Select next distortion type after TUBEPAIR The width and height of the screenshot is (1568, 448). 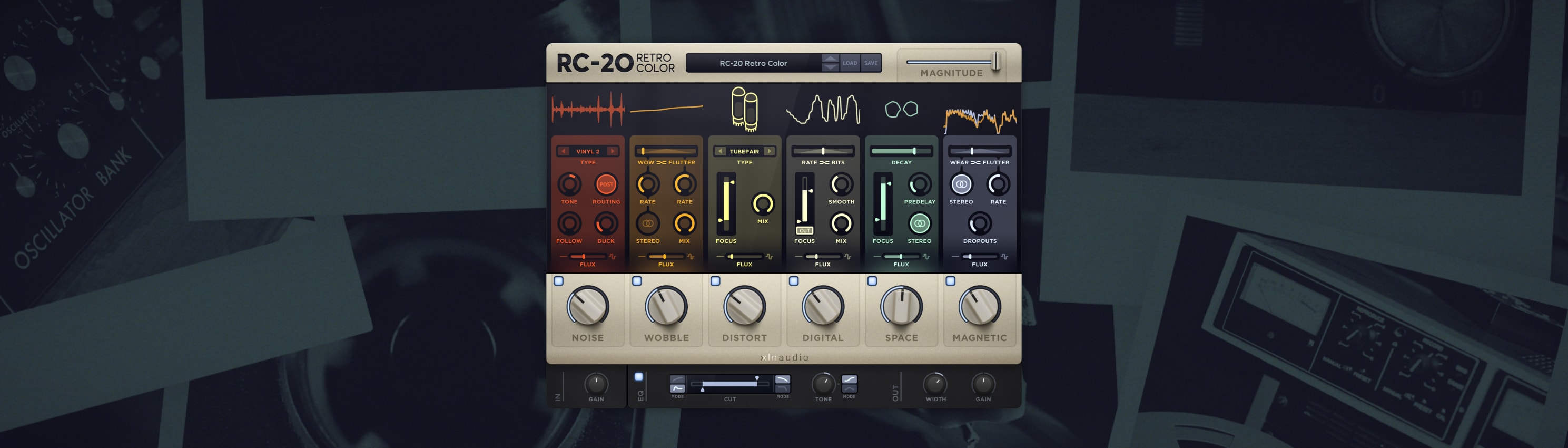click(770, 151)
